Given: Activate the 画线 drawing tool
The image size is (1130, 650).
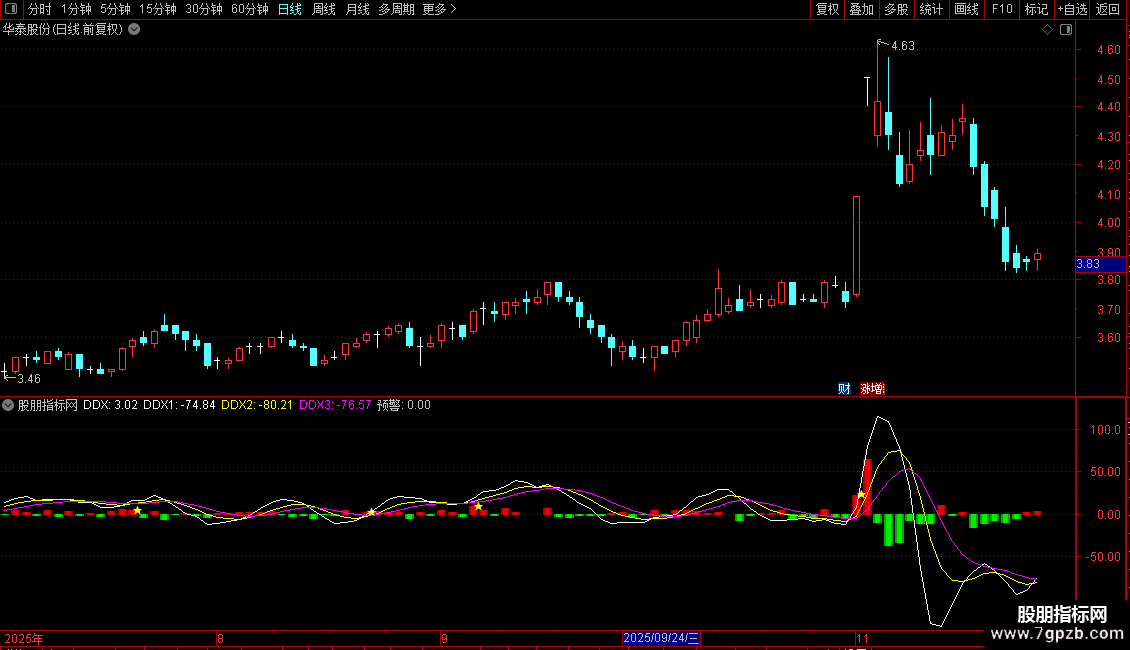Looking at the screenshot, I should point(966,9).
